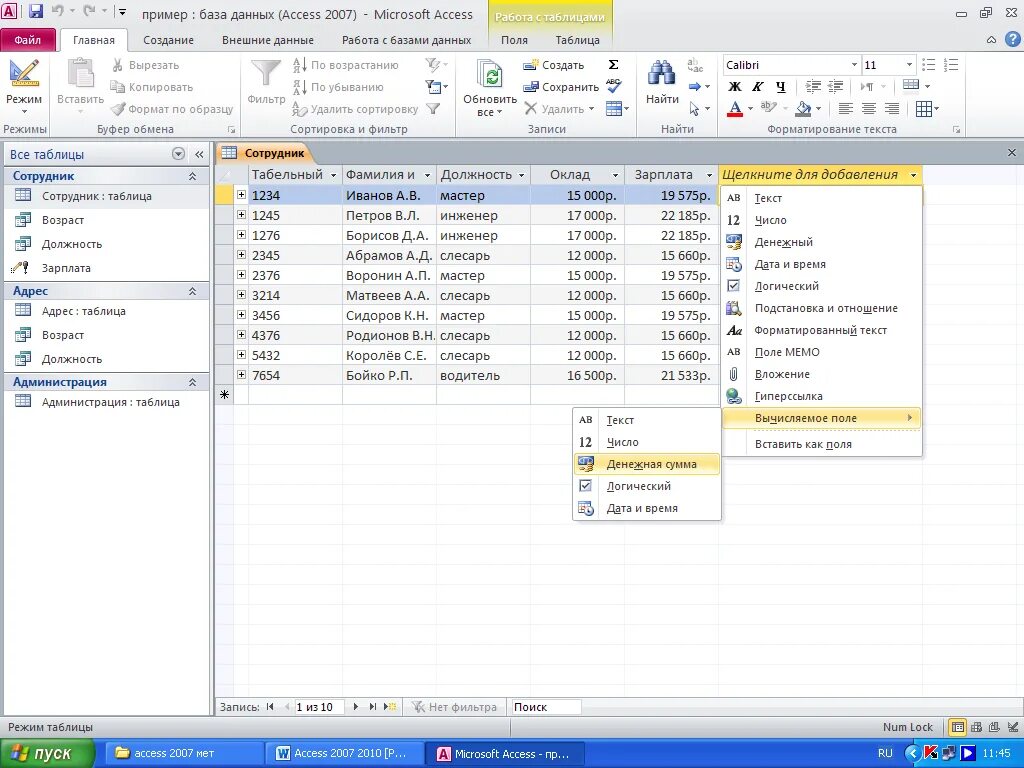The width and height of the screenshot is (1024, 768).
Task: Open the Оклад column dropdown arrow
Action: pyautogui.click(x=615, y=175)
